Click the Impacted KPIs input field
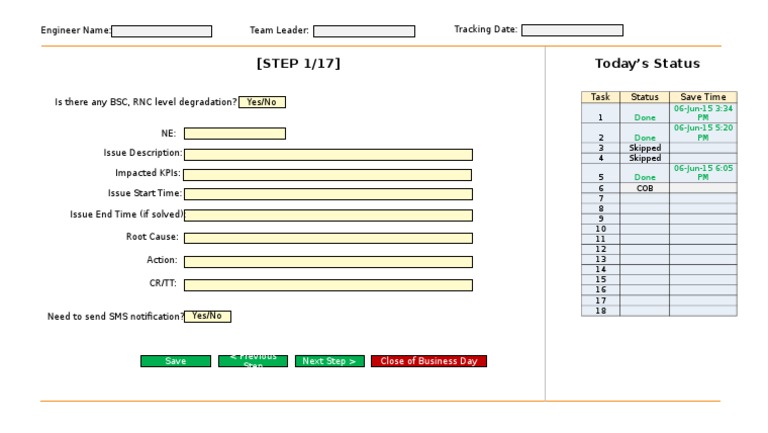This screenshot has width=768, height=433. click(328, 175)
